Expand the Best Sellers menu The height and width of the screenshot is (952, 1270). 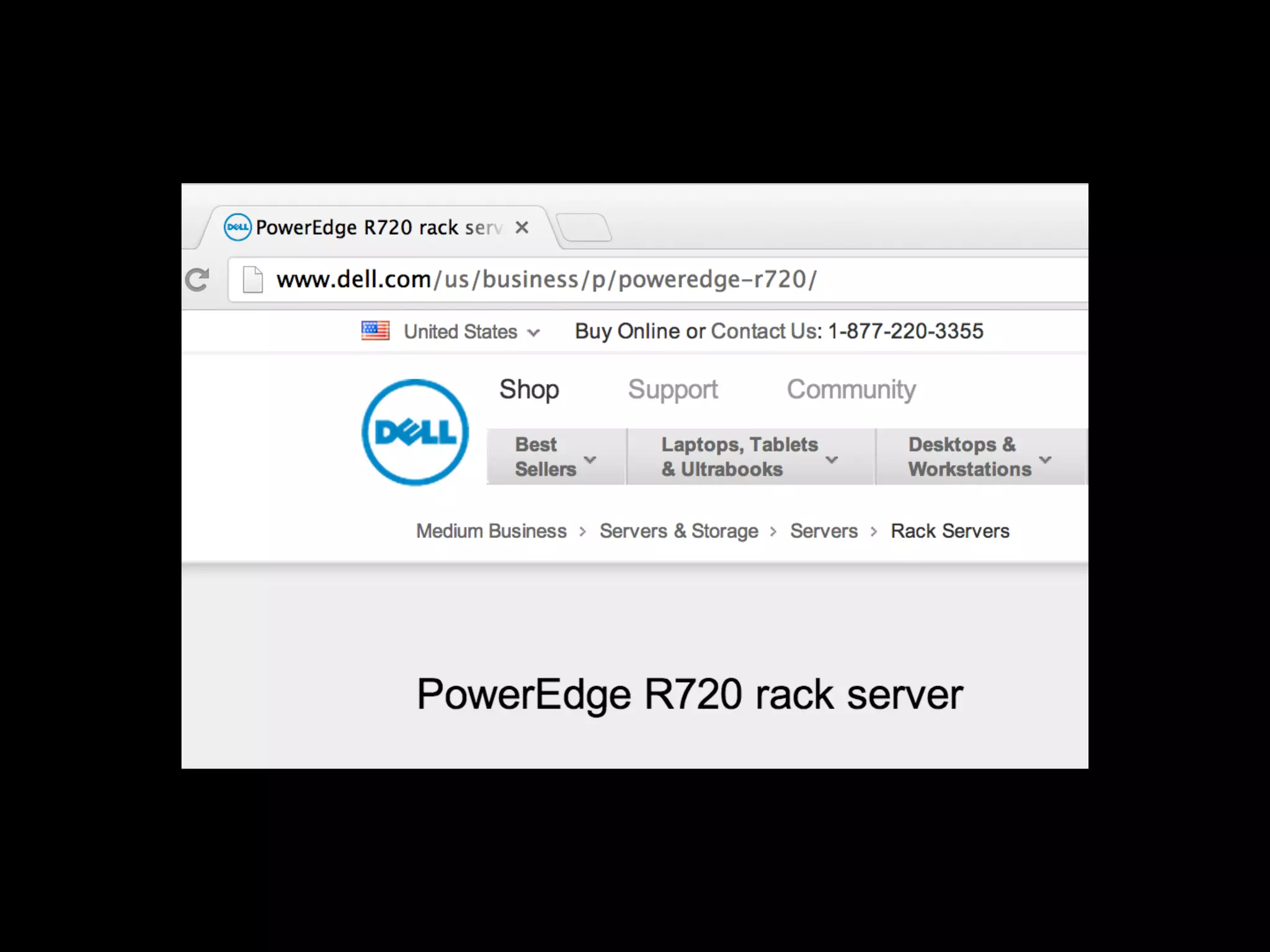(556, 457)
